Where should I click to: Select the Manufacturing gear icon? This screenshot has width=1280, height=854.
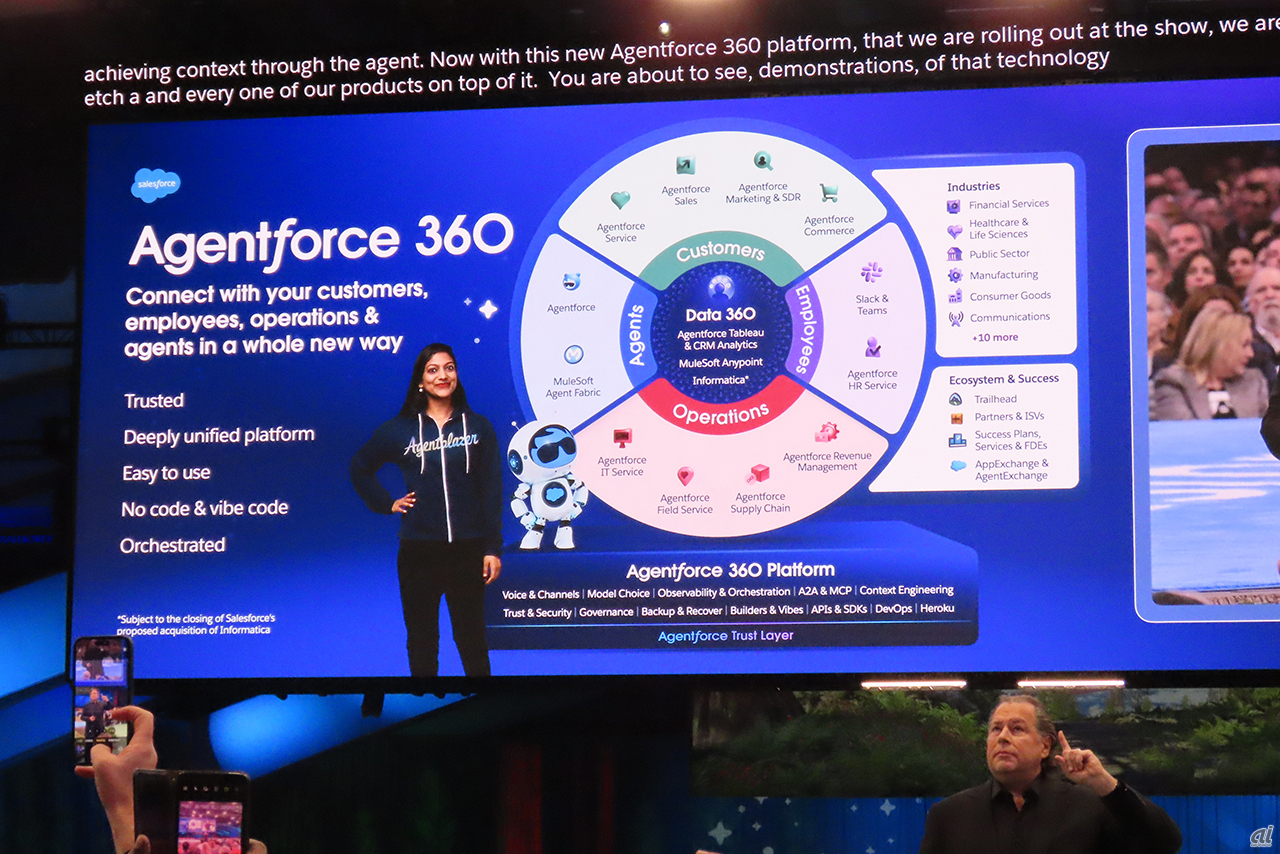pyautogui.click(x=955, y=275)
